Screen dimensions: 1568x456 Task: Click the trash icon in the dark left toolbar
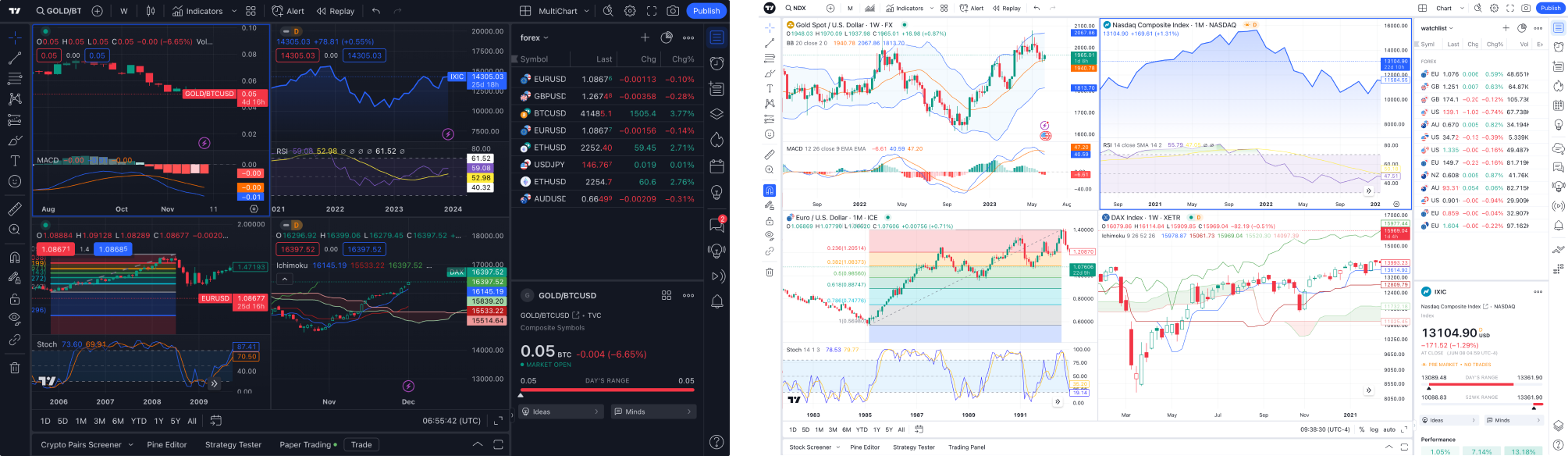[14, 368]
